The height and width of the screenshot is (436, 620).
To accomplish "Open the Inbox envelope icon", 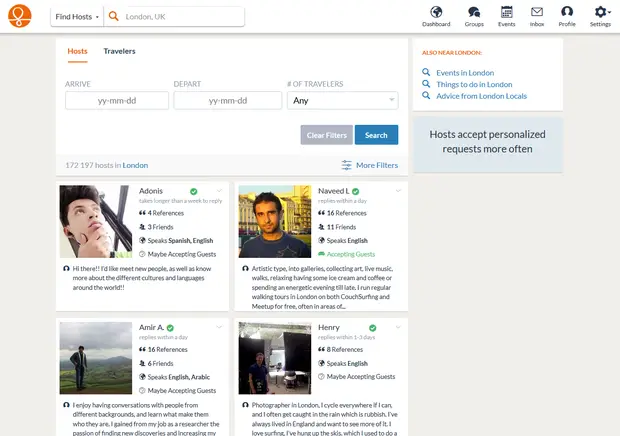I will point(537,12).
